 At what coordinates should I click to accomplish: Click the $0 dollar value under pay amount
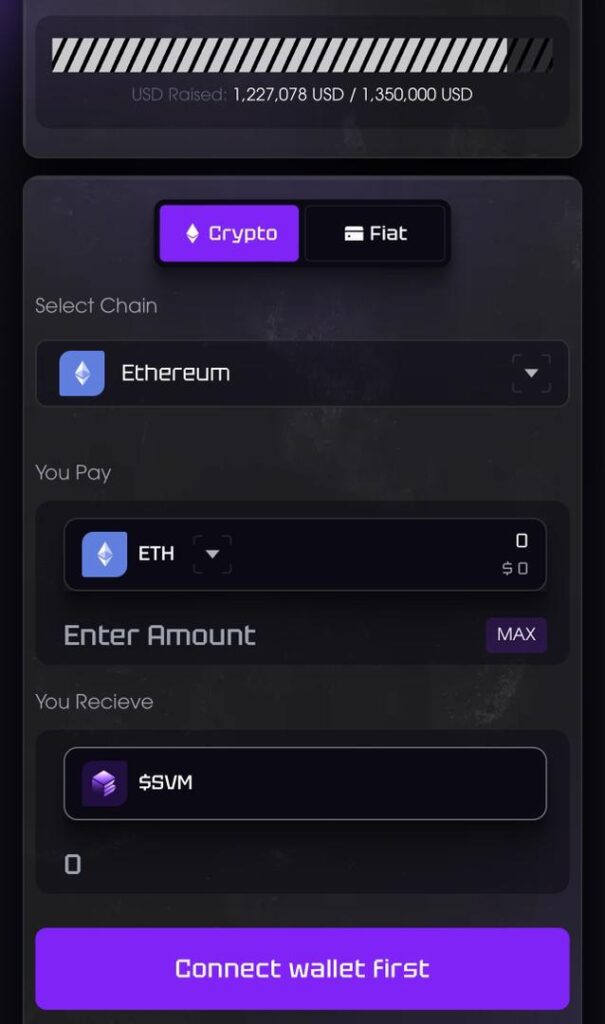pos(516,569)
